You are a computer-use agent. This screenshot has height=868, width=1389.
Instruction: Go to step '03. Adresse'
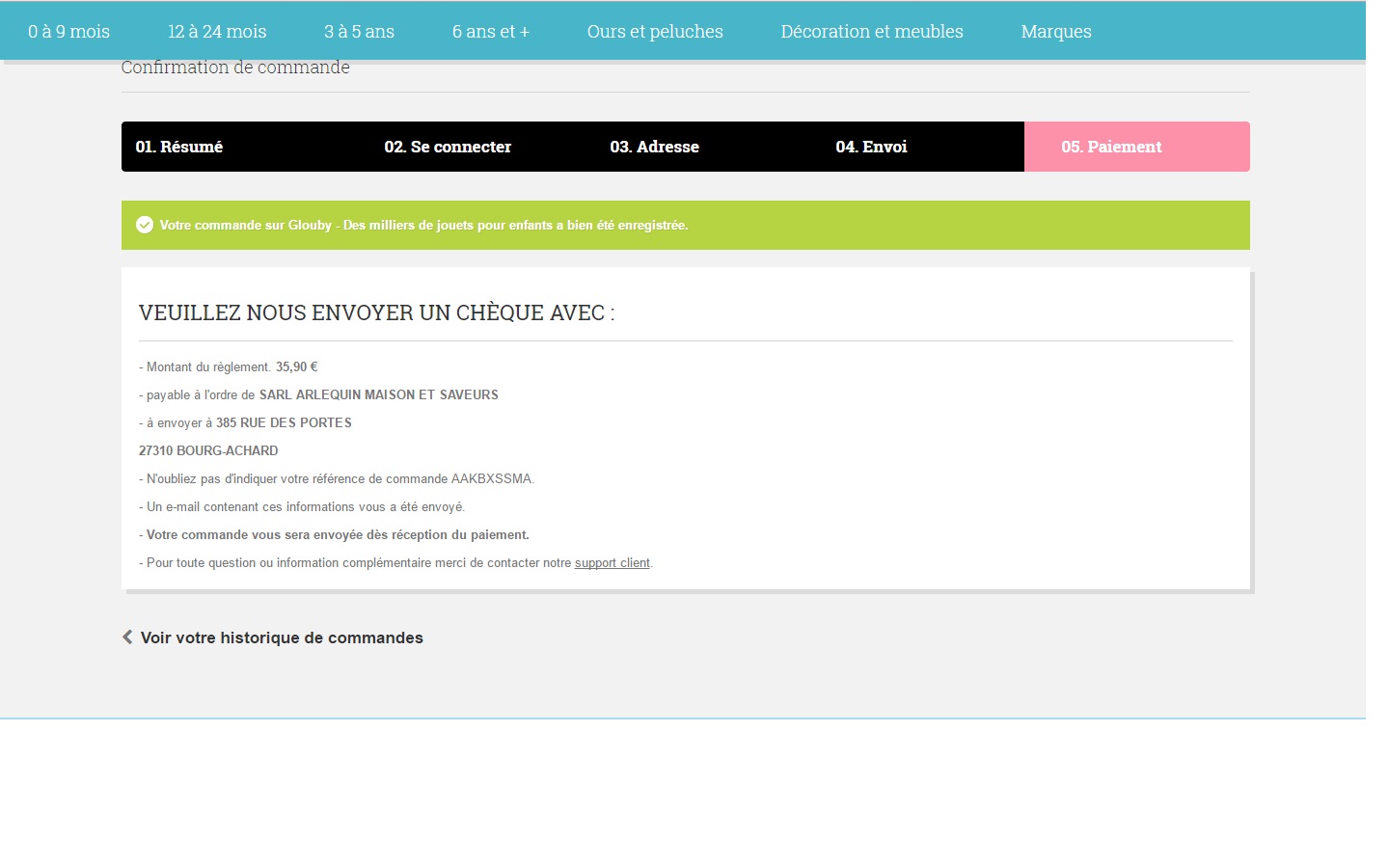[x=654, y=147]
